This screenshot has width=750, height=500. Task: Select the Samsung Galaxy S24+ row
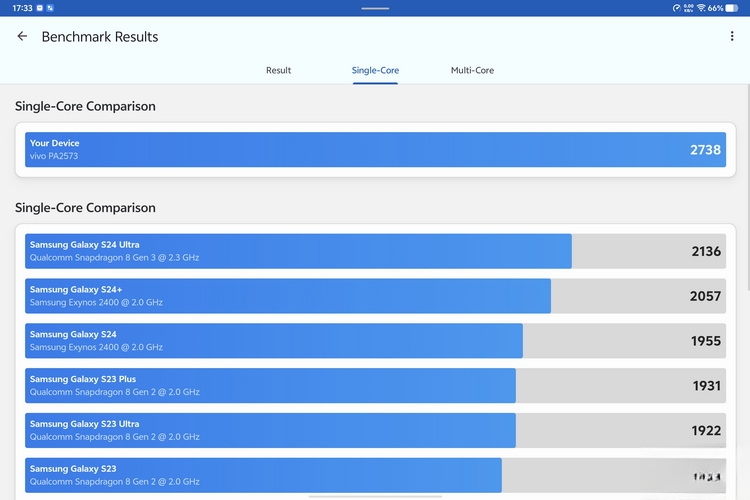click(375, 296)
